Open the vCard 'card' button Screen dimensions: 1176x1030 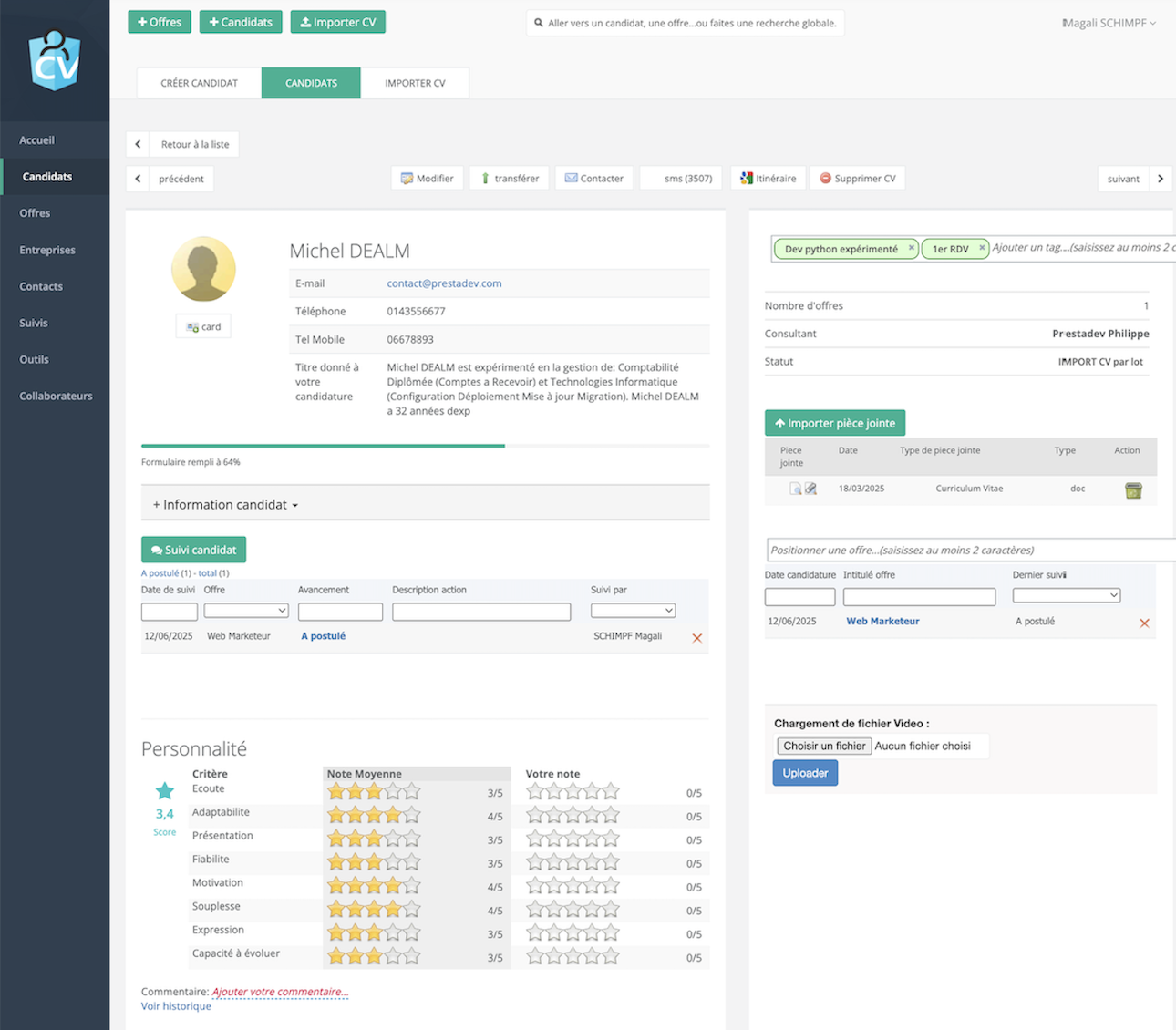[x=203, y=327]
